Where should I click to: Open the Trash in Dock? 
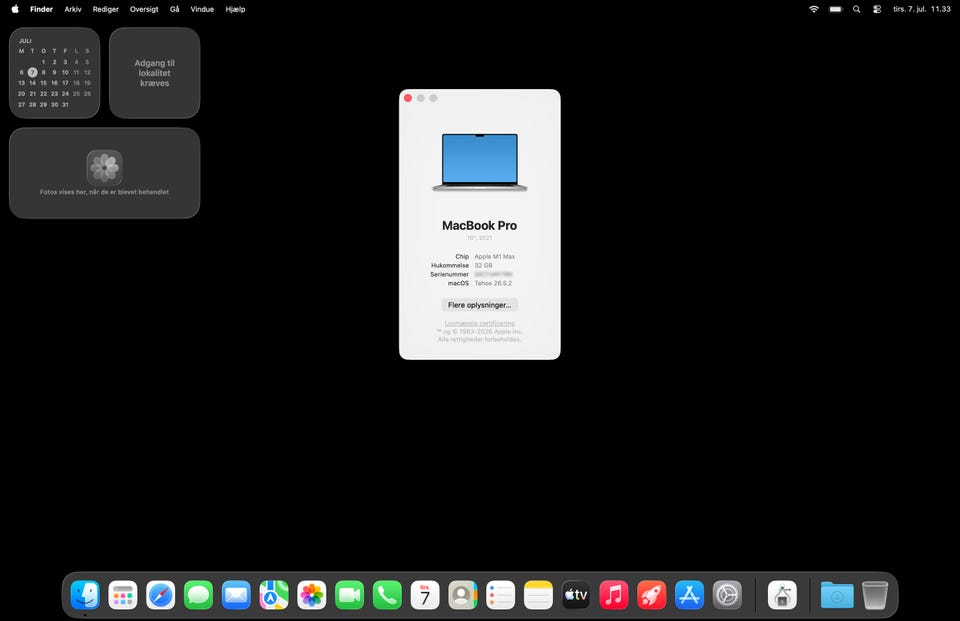pyautogui.click(x=875, y=595)
